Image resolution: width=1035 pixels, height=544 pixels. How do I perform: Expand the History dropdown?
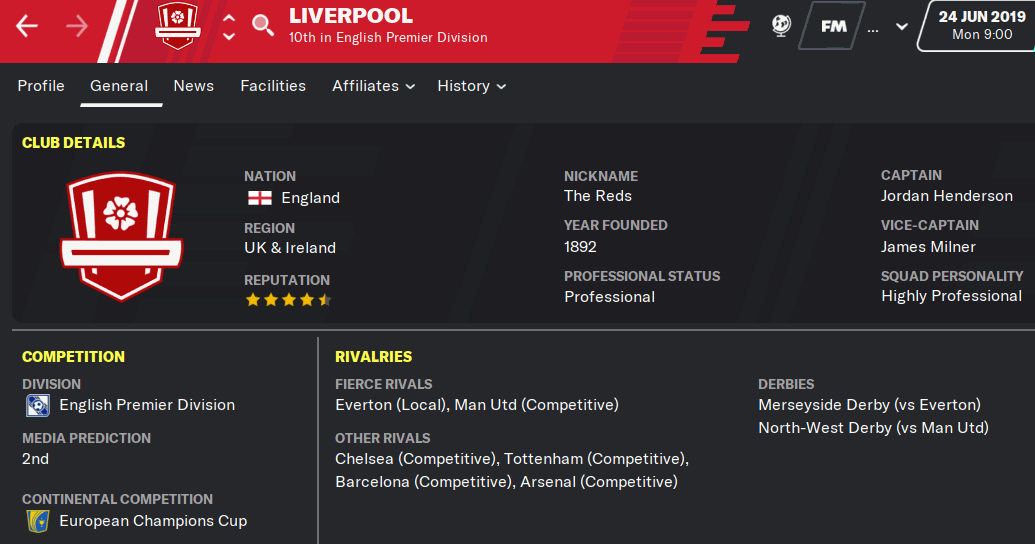click(471, 86)
